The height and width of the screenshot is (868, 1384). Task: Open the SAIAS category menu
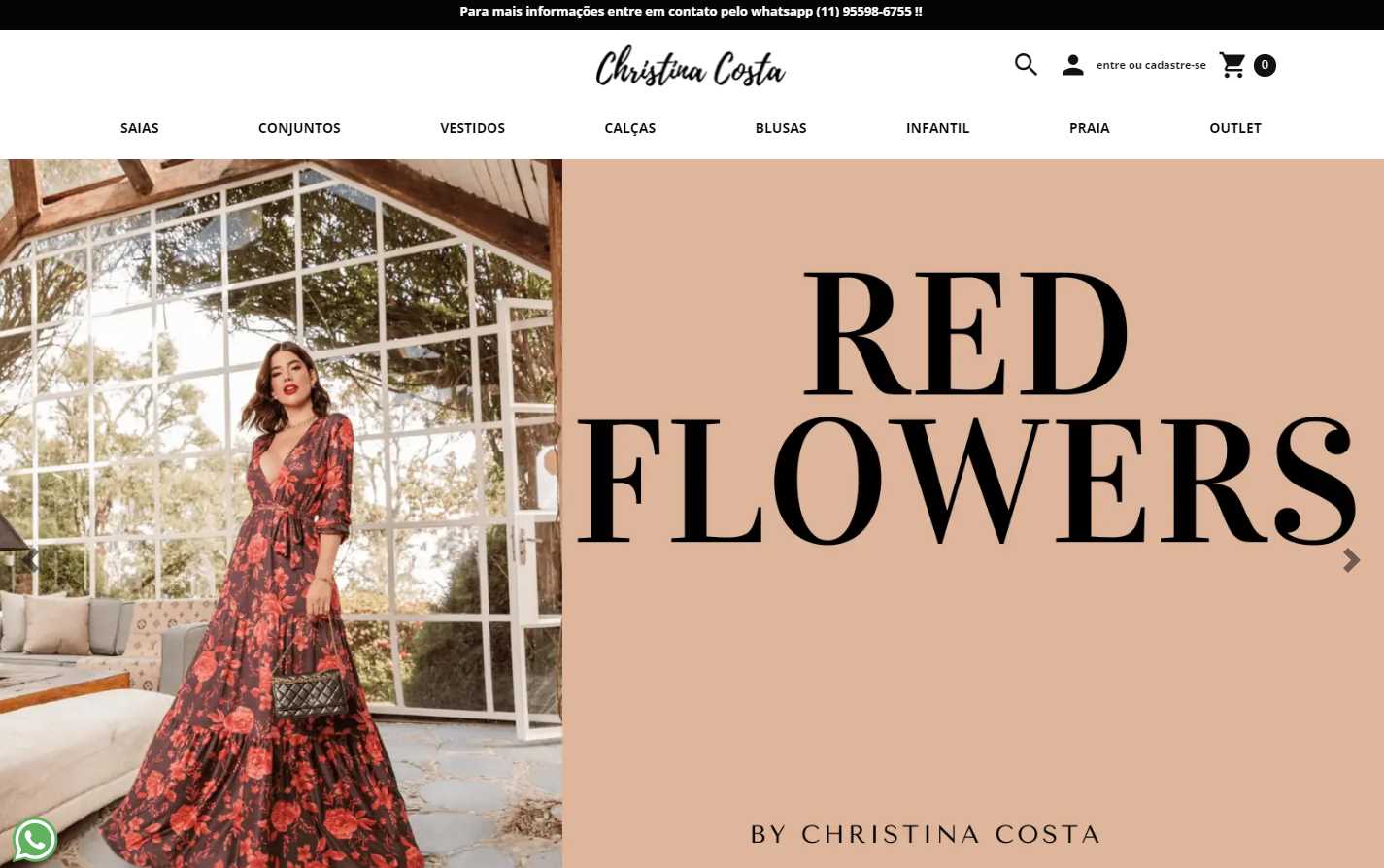pos(140,128)
